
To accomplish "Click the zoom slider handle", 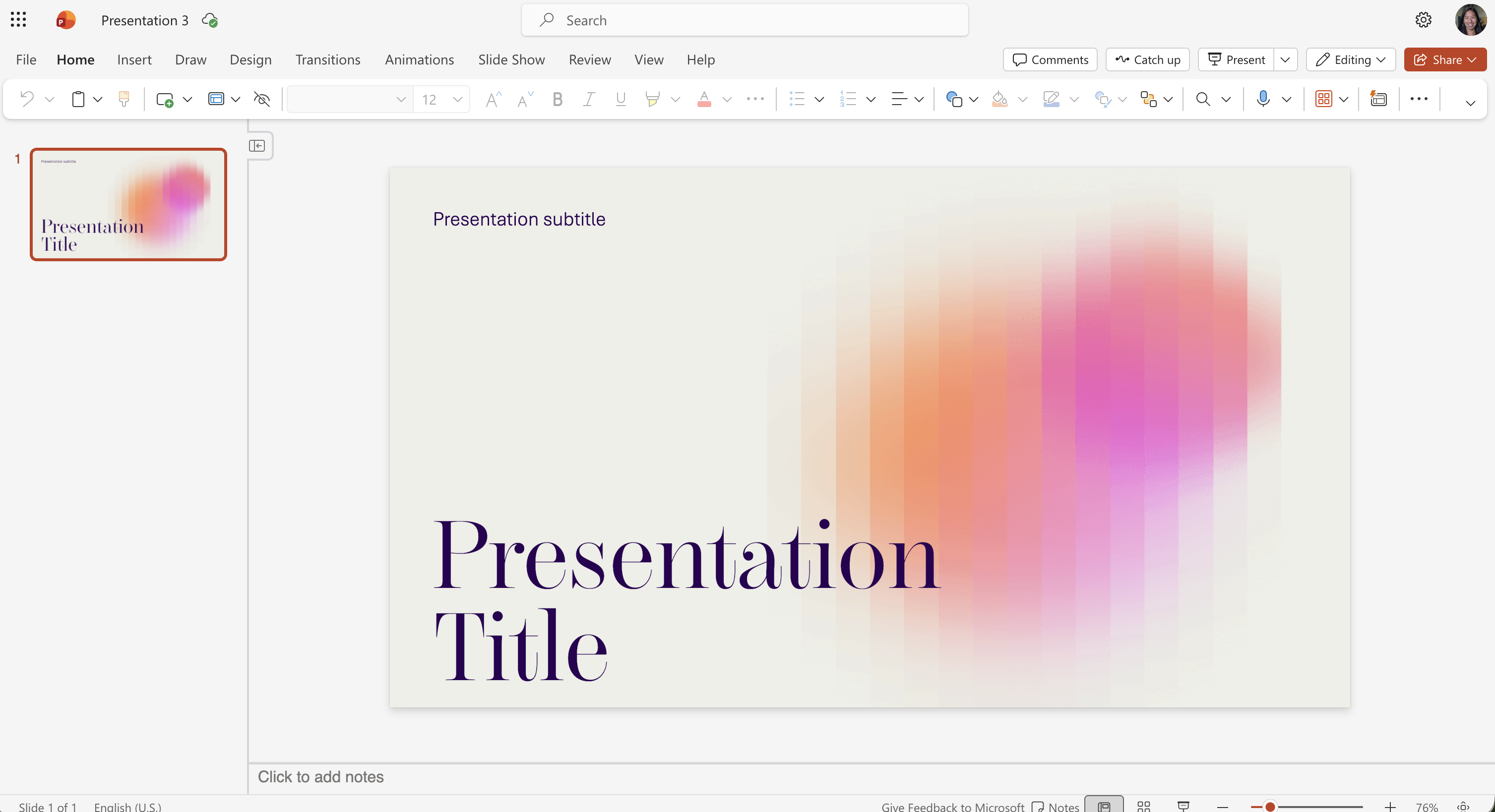I will pos(1270,806).
